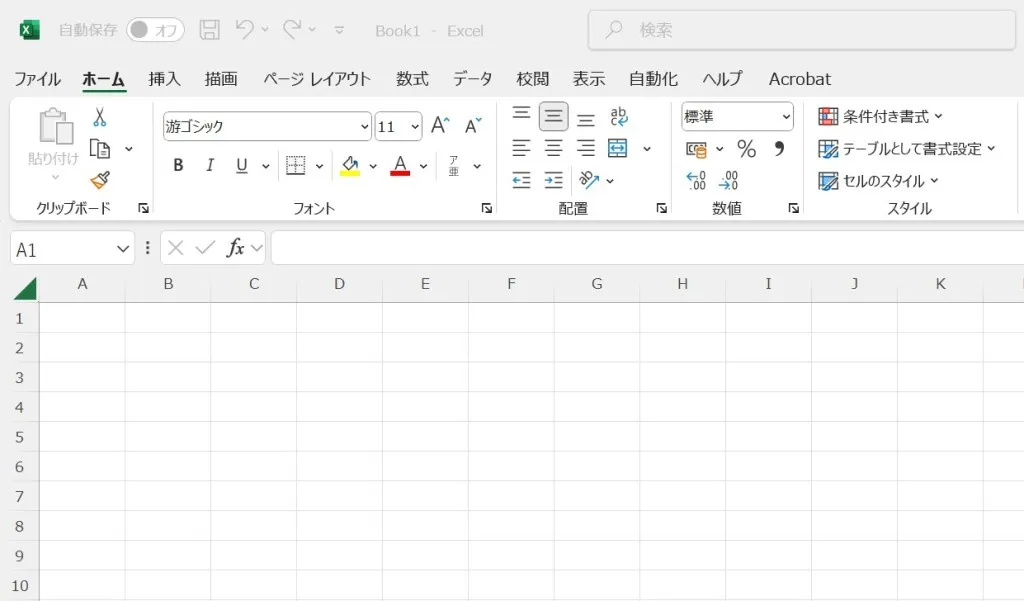
Task: Toggle the AutoSave switch
Action: tap(154, 30)
